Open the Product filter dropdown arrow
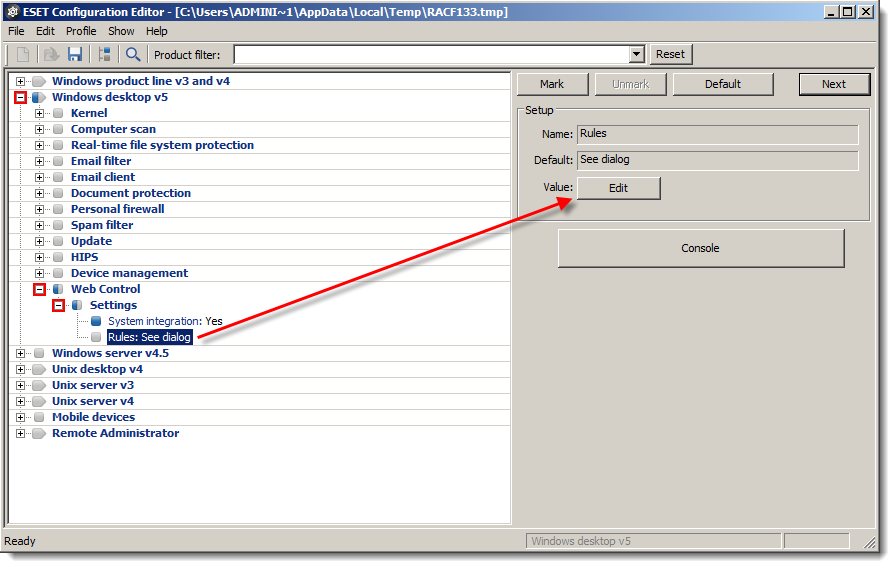 [637, 54]
